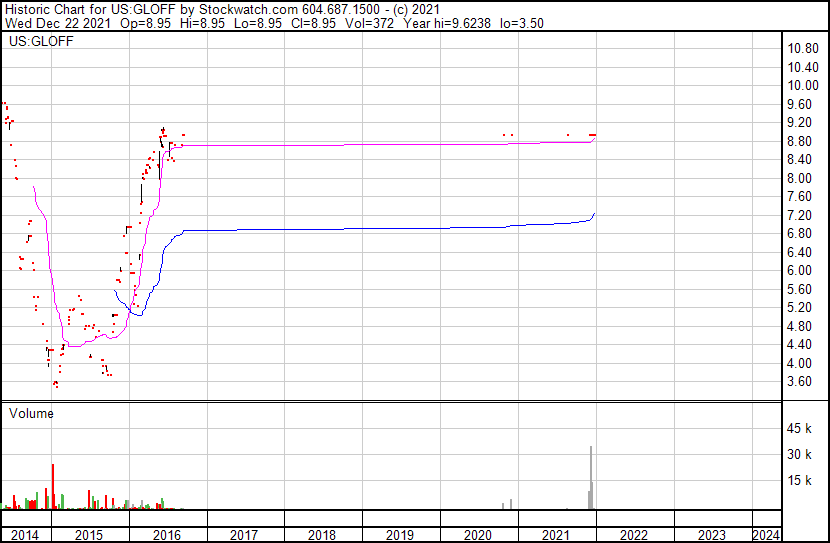The width and height of the screenshot is (830, 543).
Task: Click the 9.20 price axis label
Action: pyautogui.click(x=799, y=123)
